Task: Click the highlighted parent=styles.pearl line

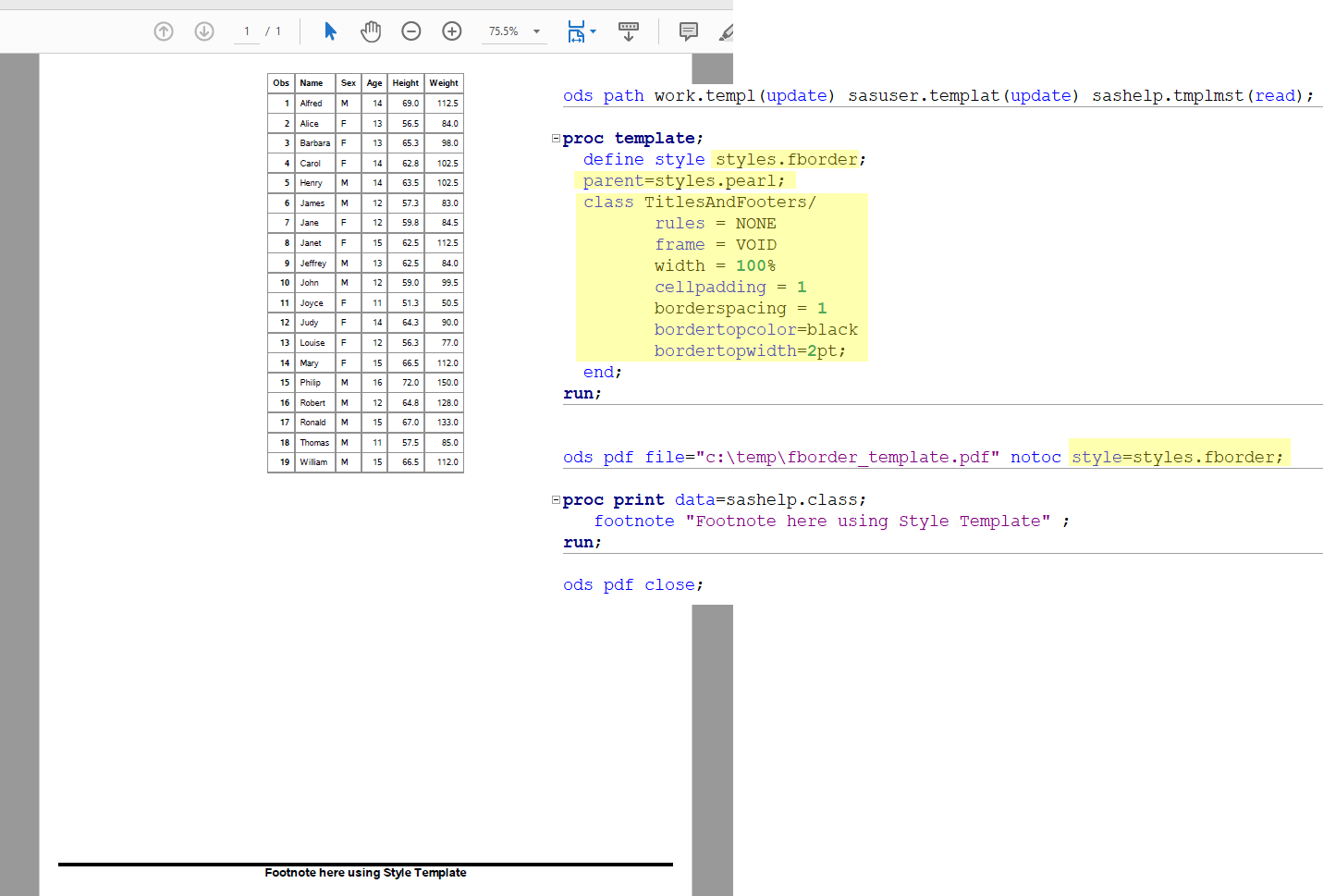Action: pyautogui.click(x=684, y=180)
